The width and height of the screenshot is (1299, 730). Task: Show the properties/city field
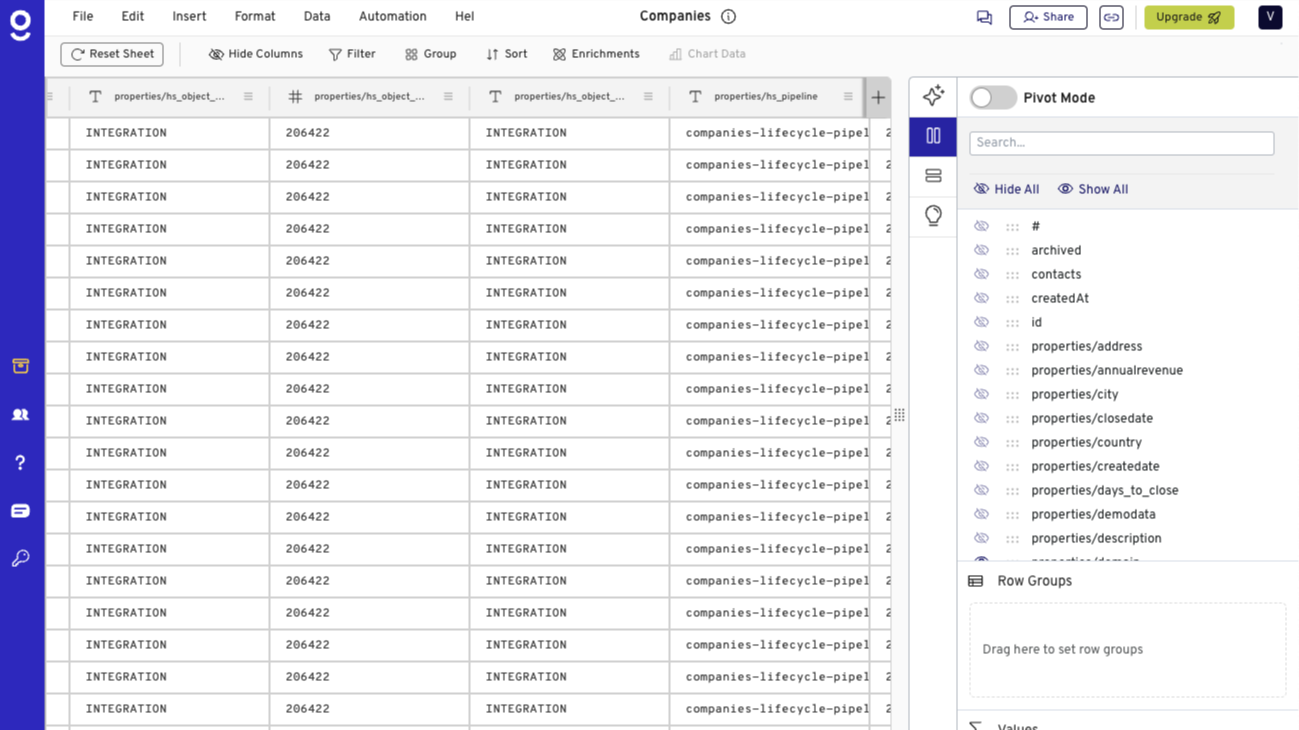pyautogui.click(x=981, y=394)
